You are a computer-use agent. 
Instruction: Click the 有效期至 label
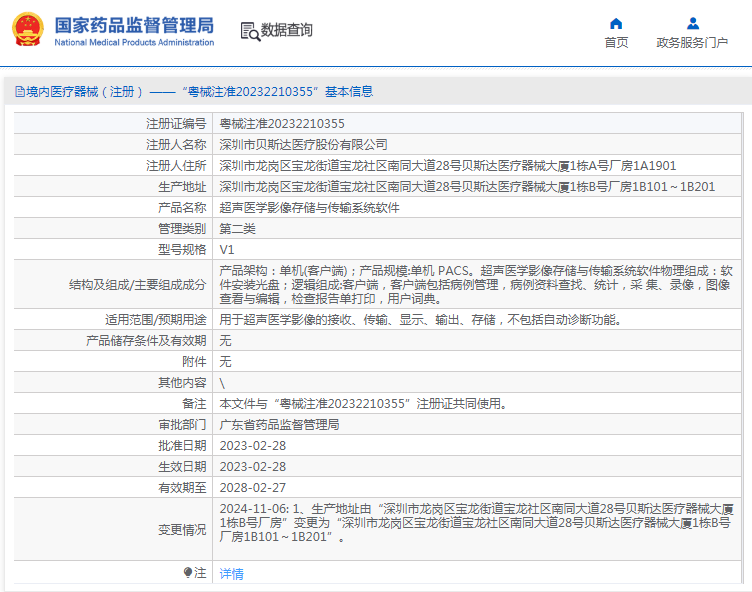coord(182,488)
